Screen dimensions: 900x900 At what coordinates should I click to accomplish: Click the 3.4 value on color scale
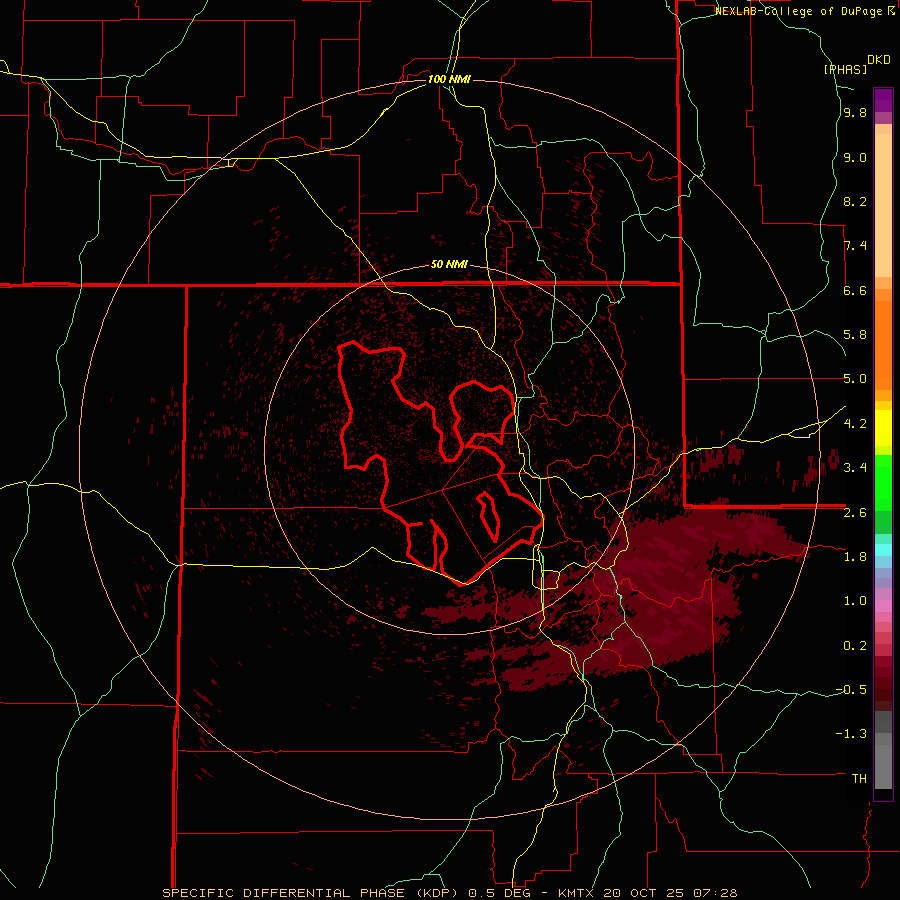pyautogui.click(x=855, y=468)
